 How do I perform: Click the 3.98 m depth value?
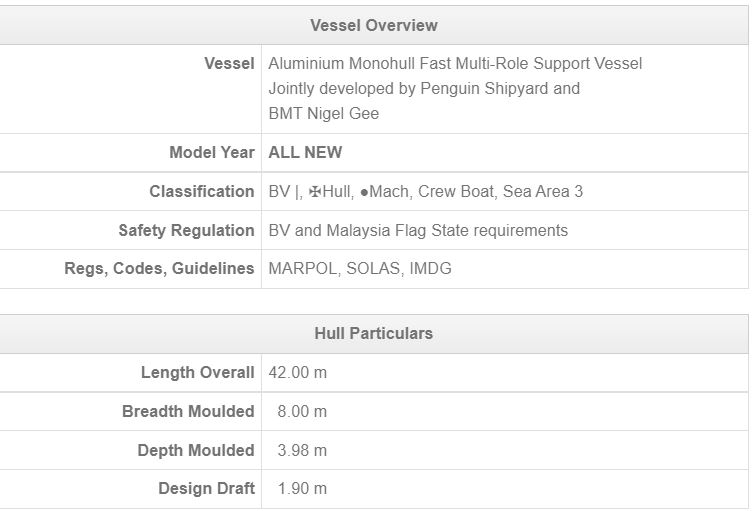[x=302, y=450]
